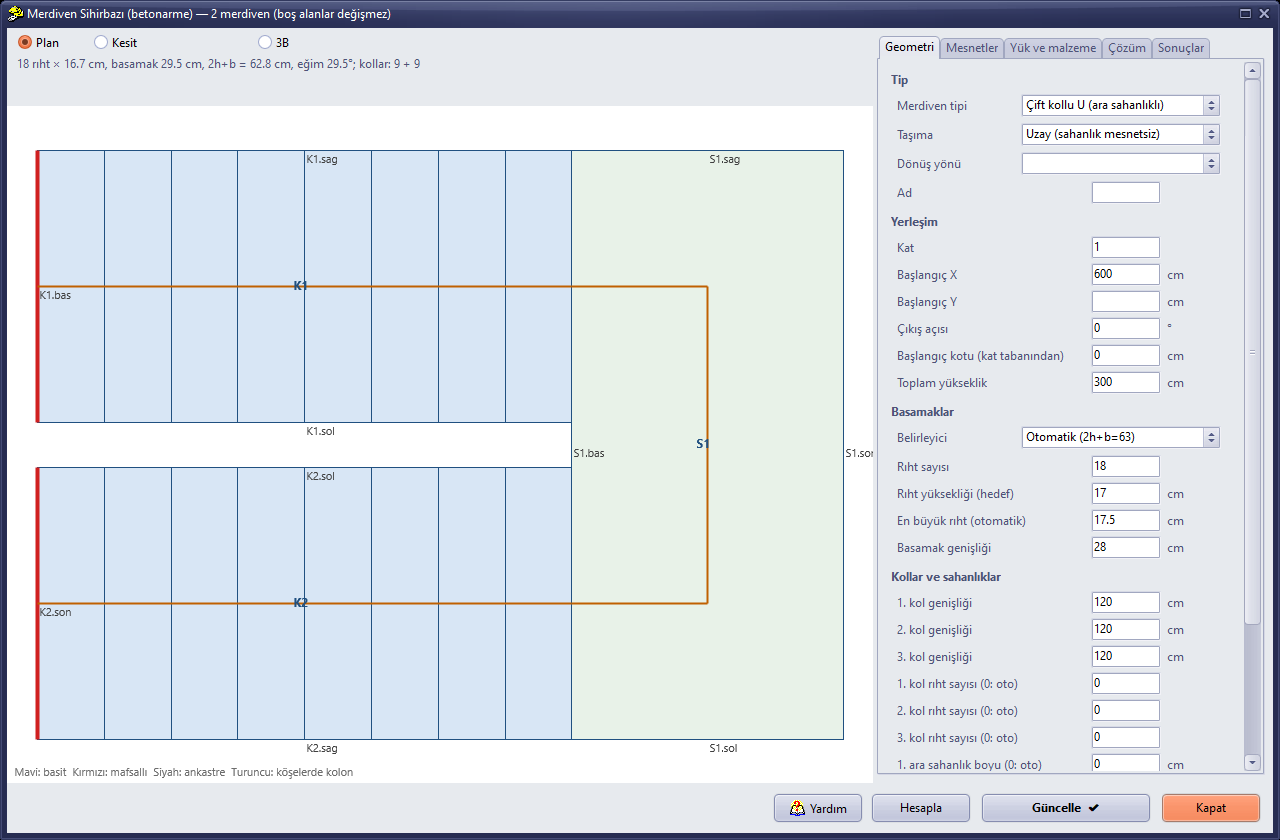Go to the Çözüm tab

(1127, 48)
